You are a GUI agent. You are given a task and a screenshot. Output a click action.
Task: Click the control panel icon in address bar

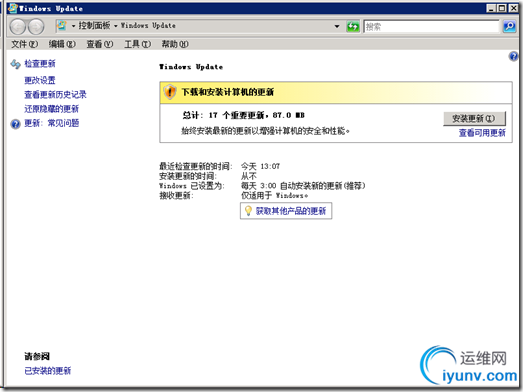click(62, 26)
